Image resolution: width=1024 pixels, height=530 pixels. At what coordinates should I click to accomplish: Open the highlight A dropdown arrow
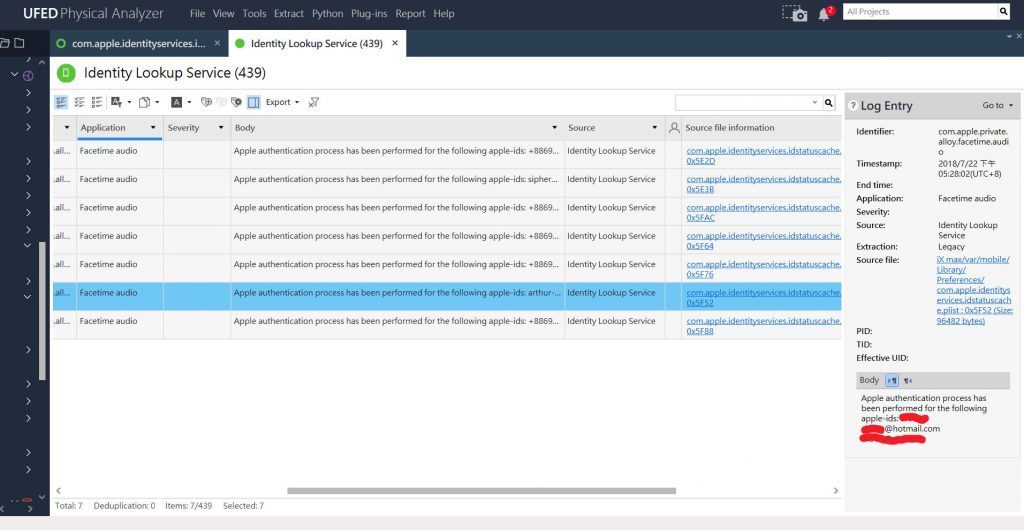[x=189, y=102]
